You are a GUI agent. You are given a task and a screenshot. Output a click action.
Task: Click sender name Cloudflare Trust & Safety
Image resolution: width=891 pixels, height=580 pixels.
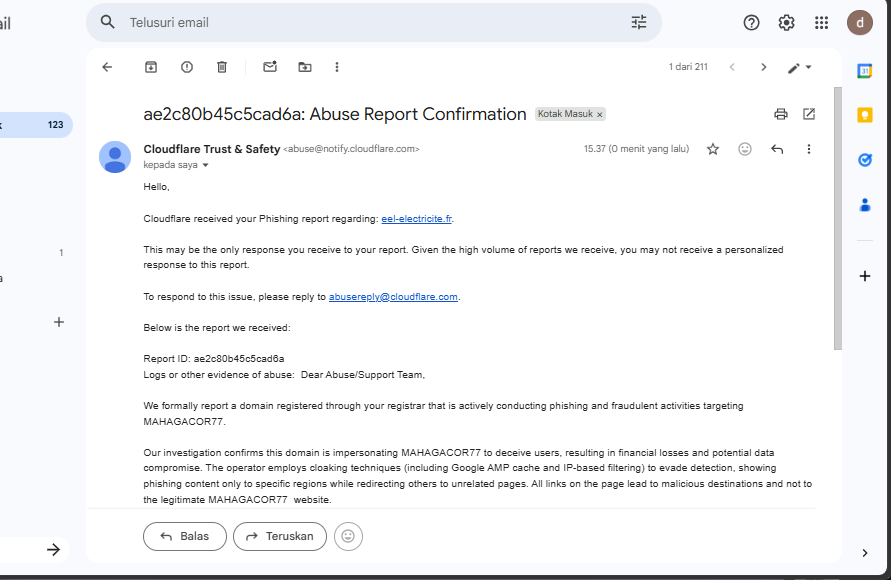(211, 149)
